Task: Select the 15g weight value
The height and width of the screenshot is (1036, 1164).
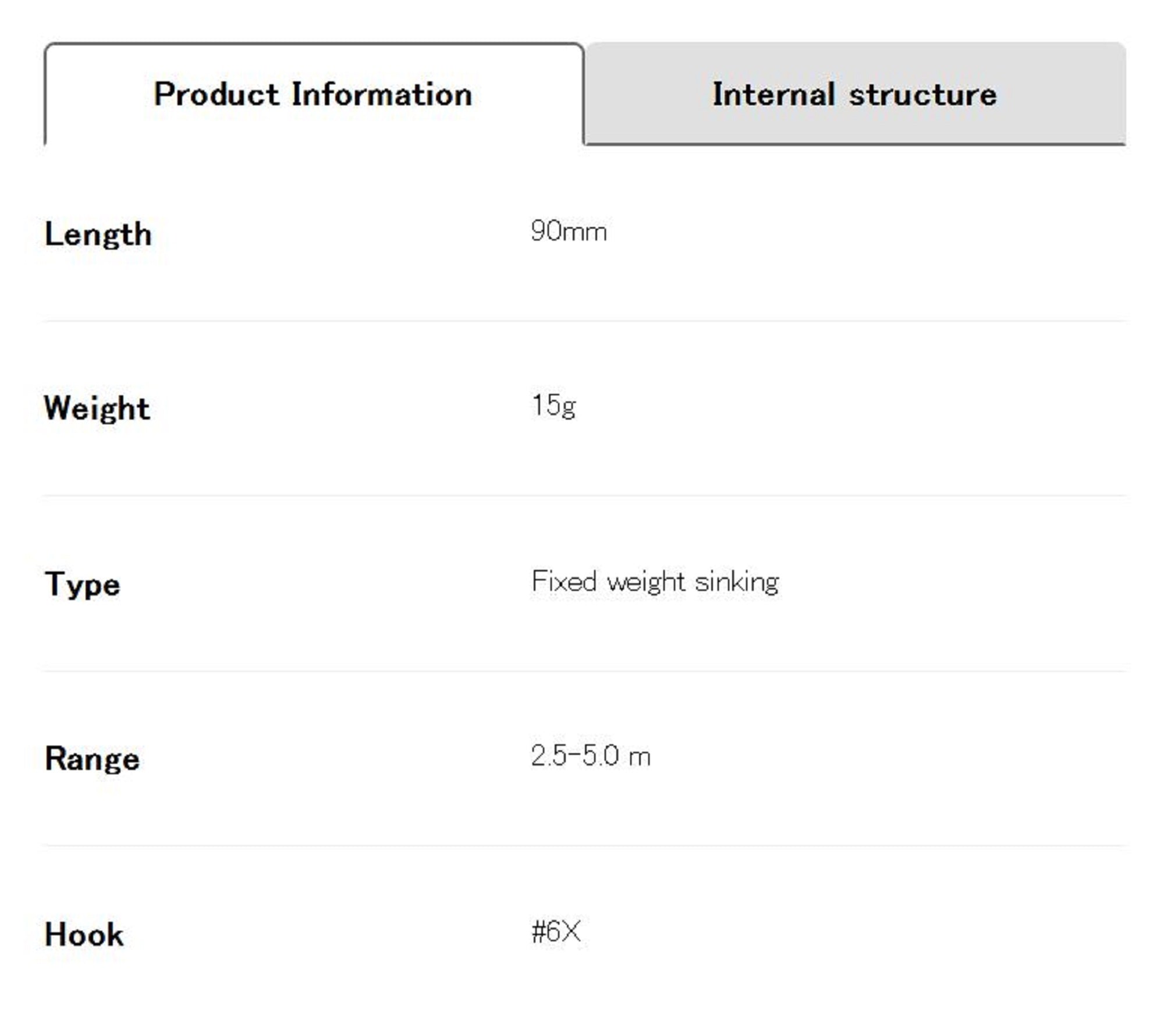Action: coord(553,406)
